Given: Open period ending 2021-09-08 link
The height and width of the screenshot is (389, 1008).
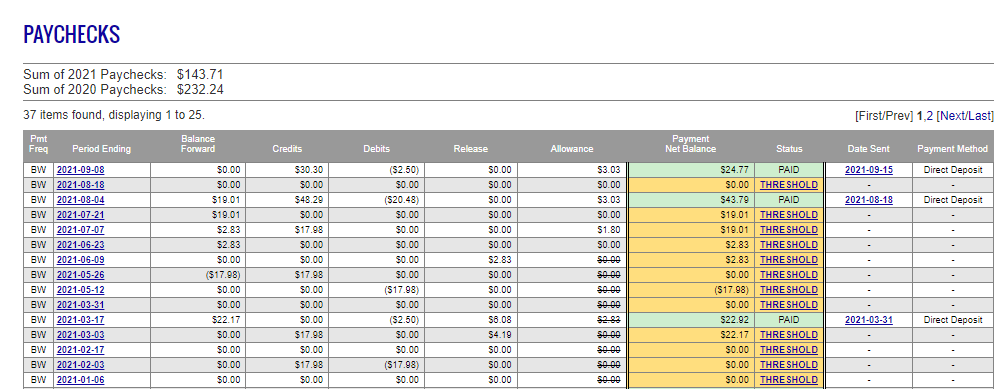Looking at the screenshot, I should tap(80, 170).
